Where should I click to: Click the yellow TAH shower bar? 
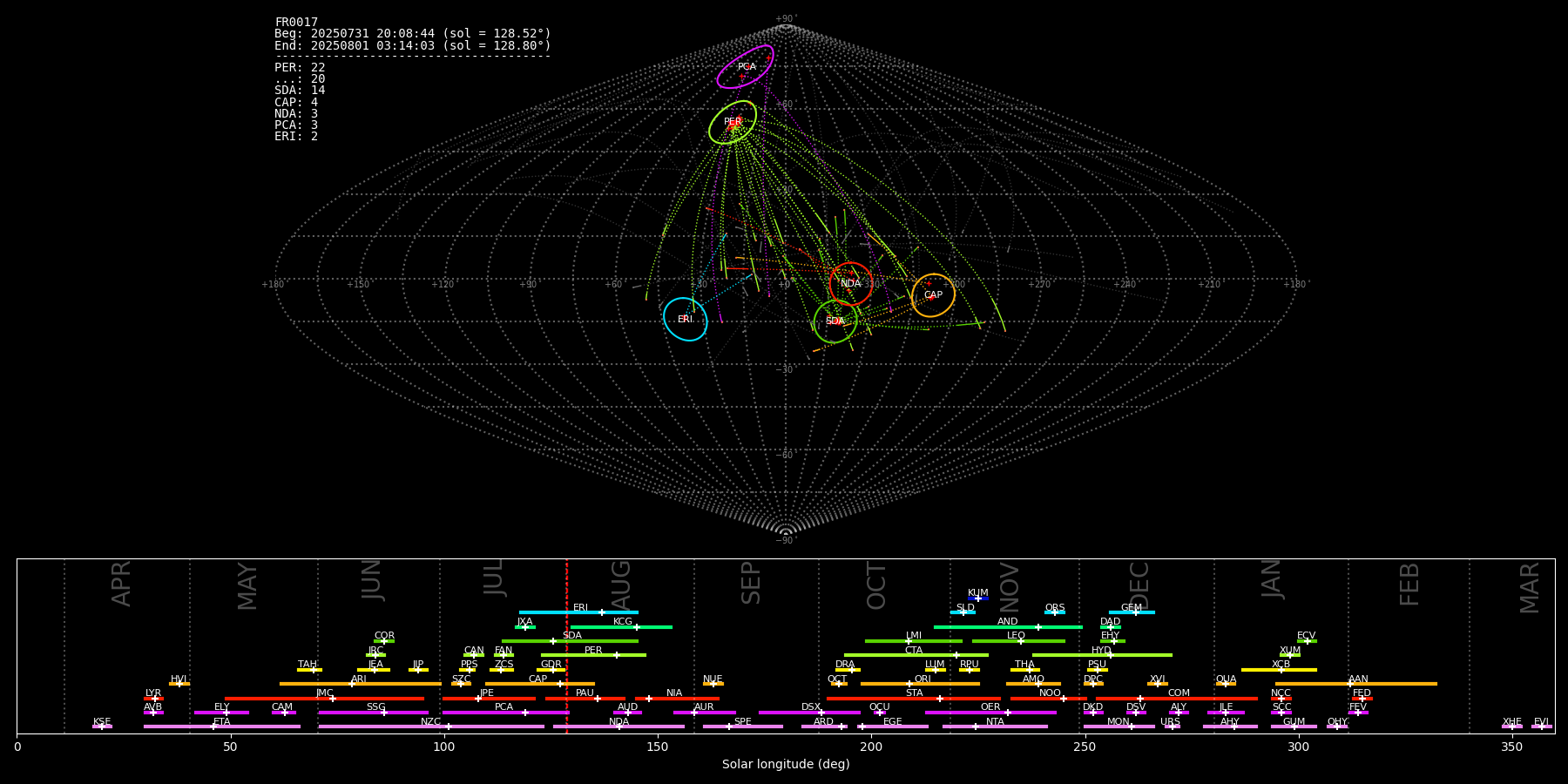point(309,670)
